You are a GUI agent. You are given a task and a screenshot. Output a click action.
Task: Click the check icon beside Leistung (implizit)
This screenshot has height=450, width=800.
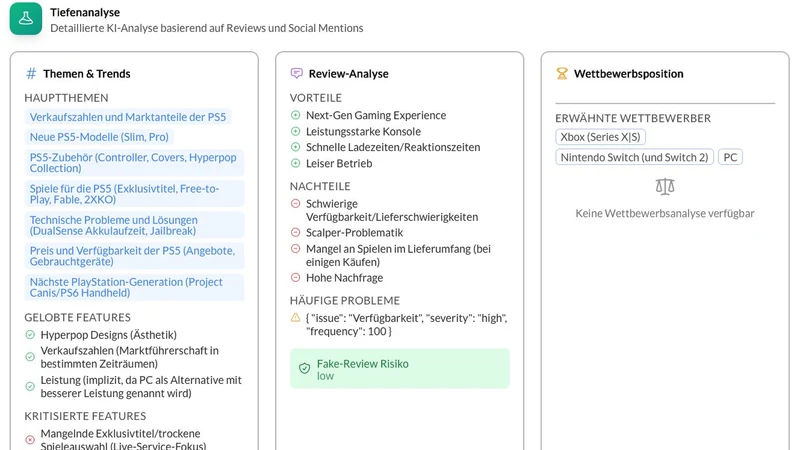[30, 387]
